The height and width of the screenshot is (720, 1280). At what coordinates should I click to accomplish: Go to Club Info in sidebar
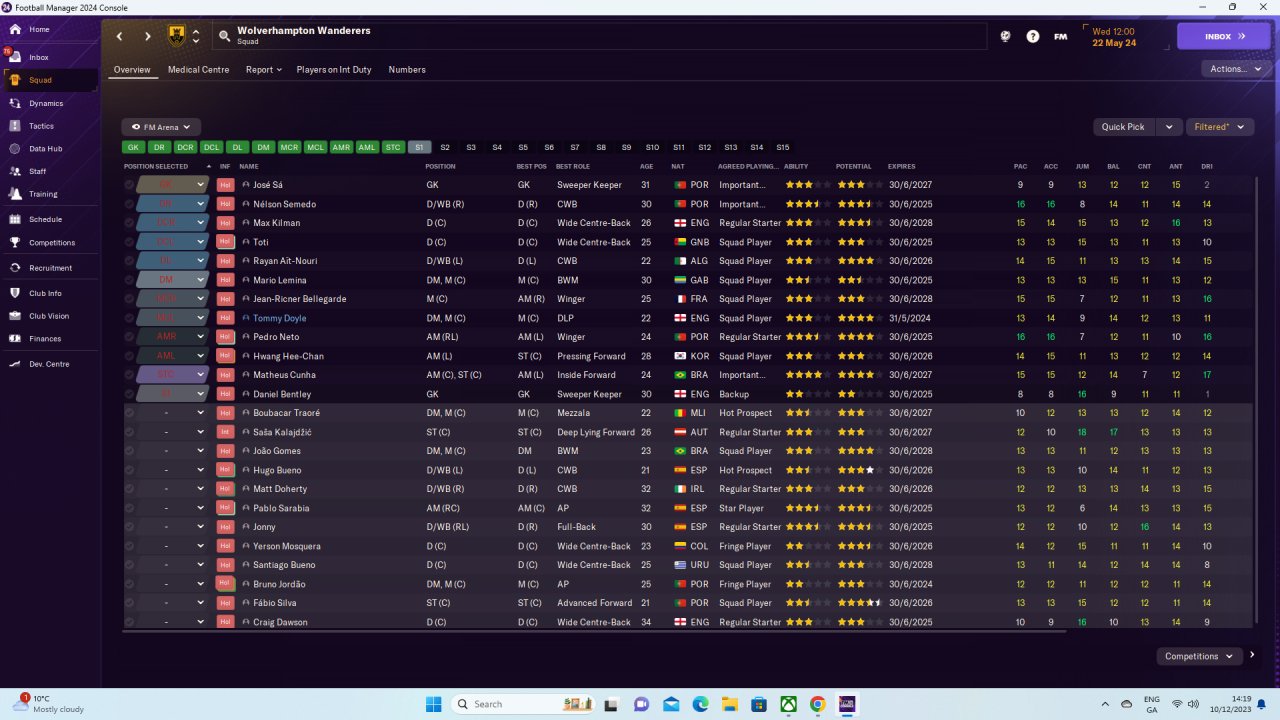click(45, 294)
